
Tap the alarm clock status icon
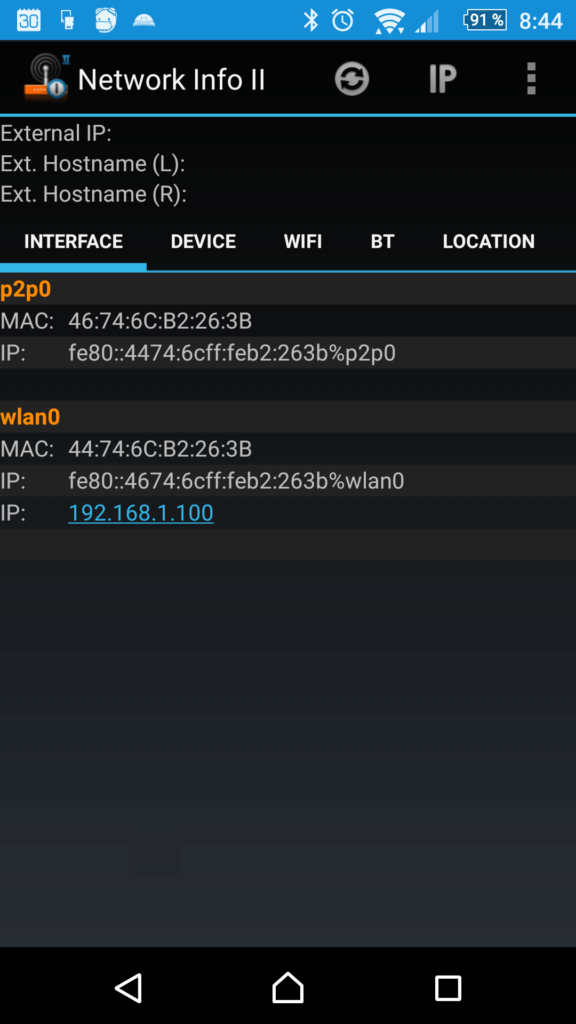tap(343, 20)
